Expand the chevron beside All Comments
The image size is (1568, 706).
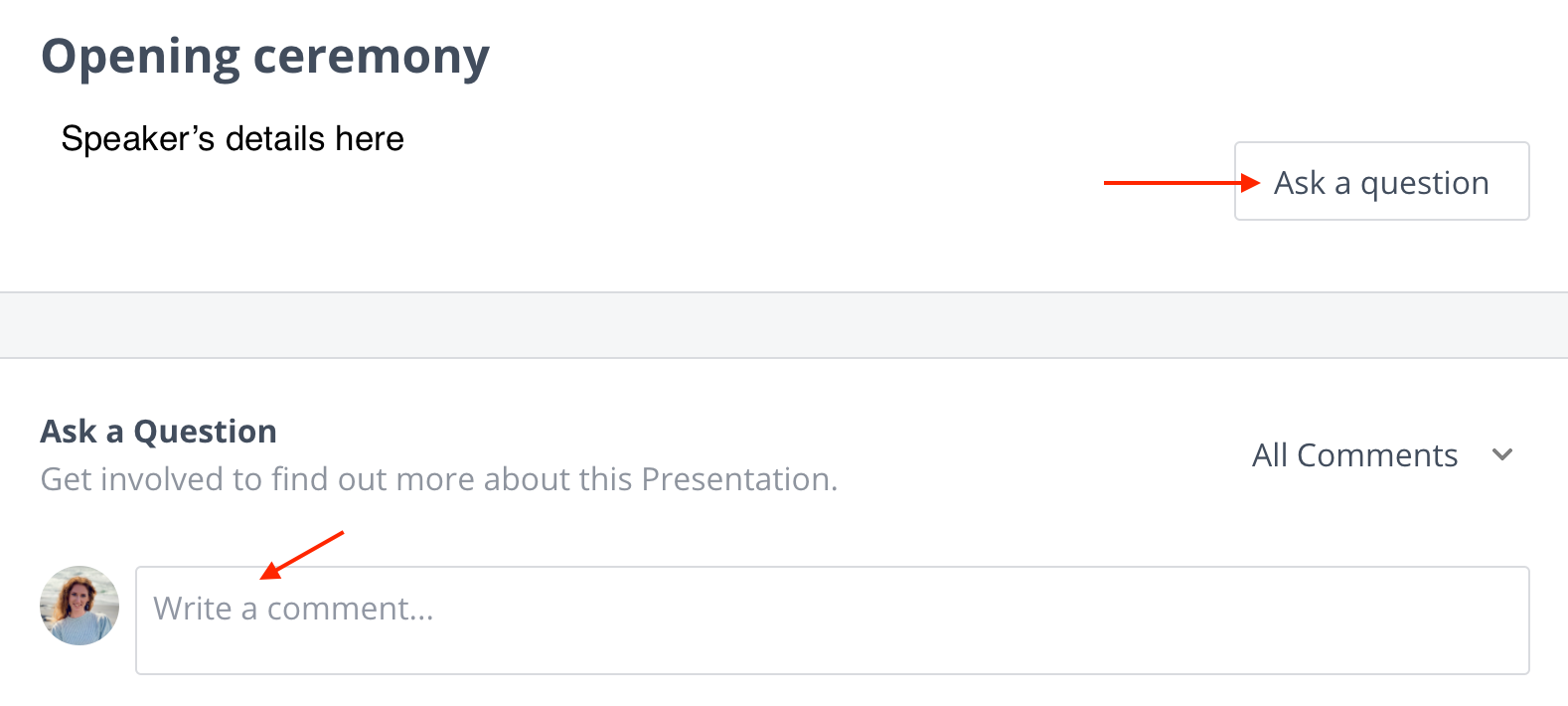pyautogui.click(x=1502, y=455)
